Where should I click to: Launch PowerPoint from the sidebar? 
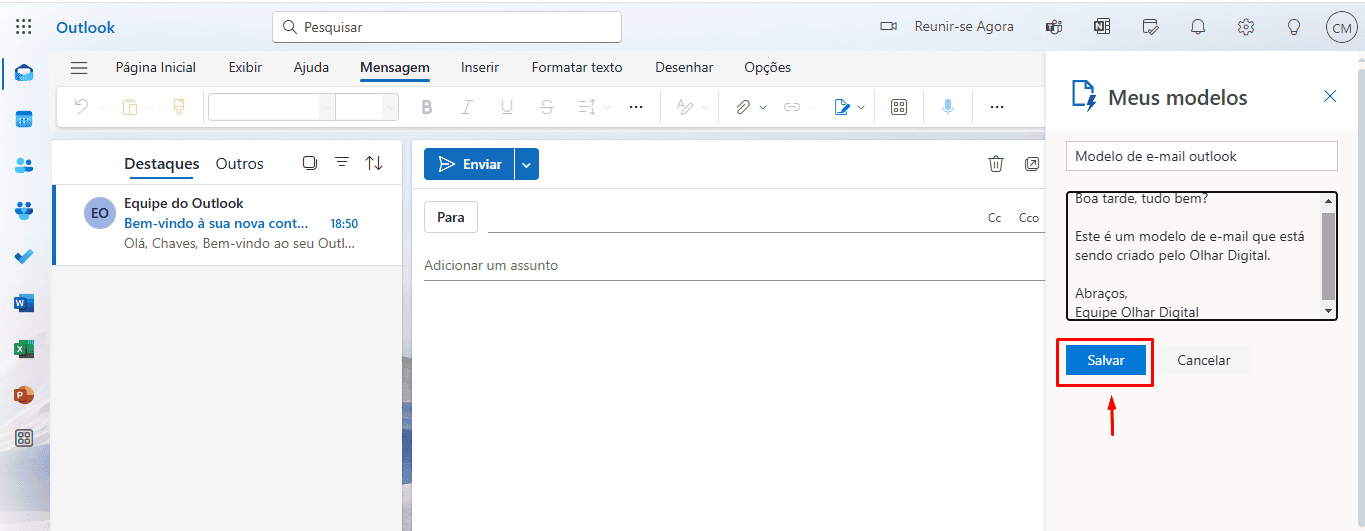click(x=24, y=394)
